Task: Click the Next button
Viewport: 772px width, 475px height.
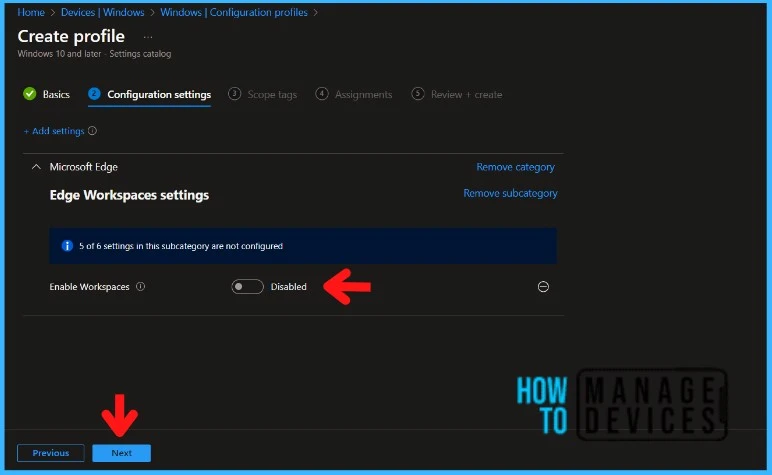Action: [x=122, y=453]
